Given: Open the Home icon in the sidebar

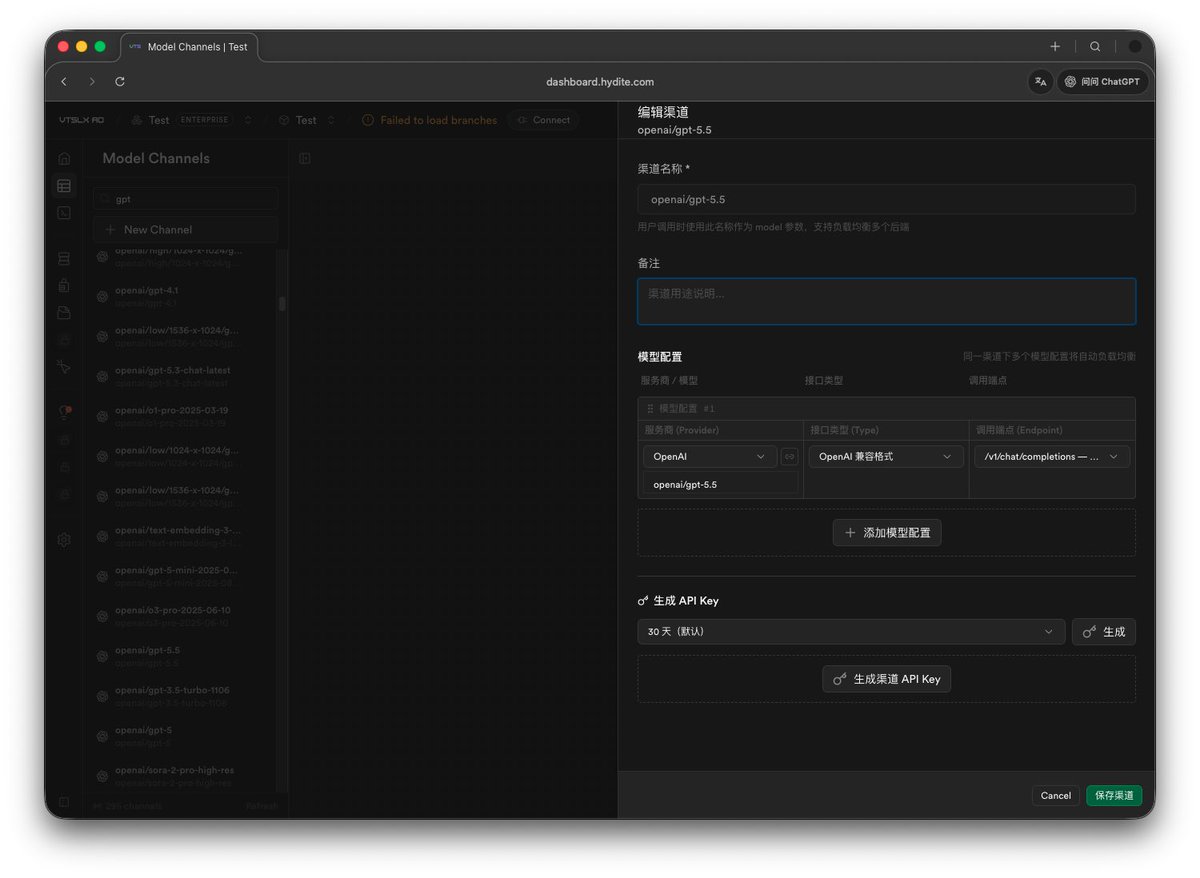Looking at the screenshot, I should tap(64, 158).
